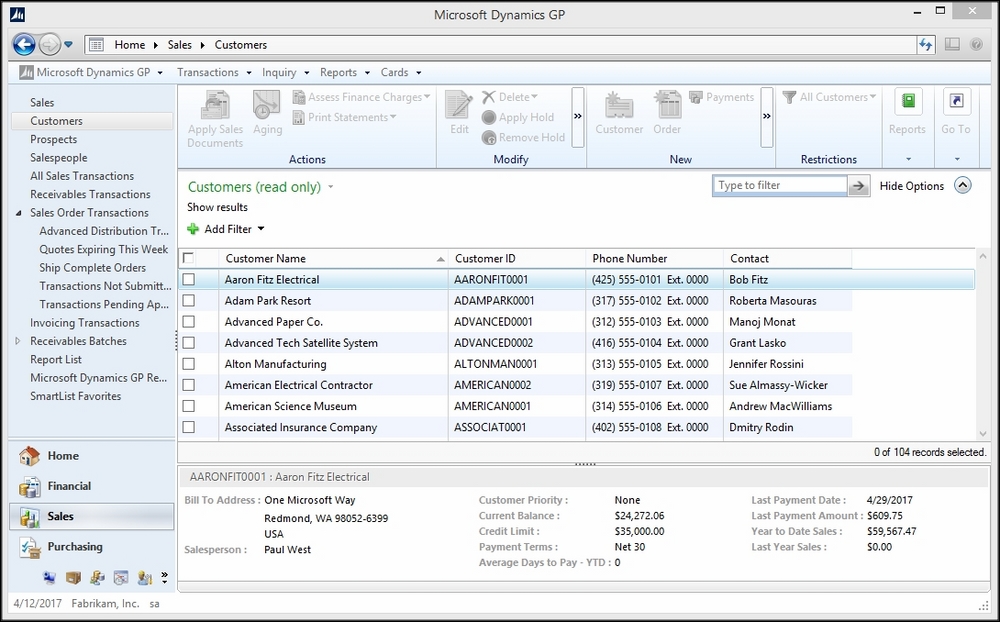This screenshot has width=1000, height=622.
Task: Open the Purchasing navigation pane button
Action: click(x=91, y=547)
